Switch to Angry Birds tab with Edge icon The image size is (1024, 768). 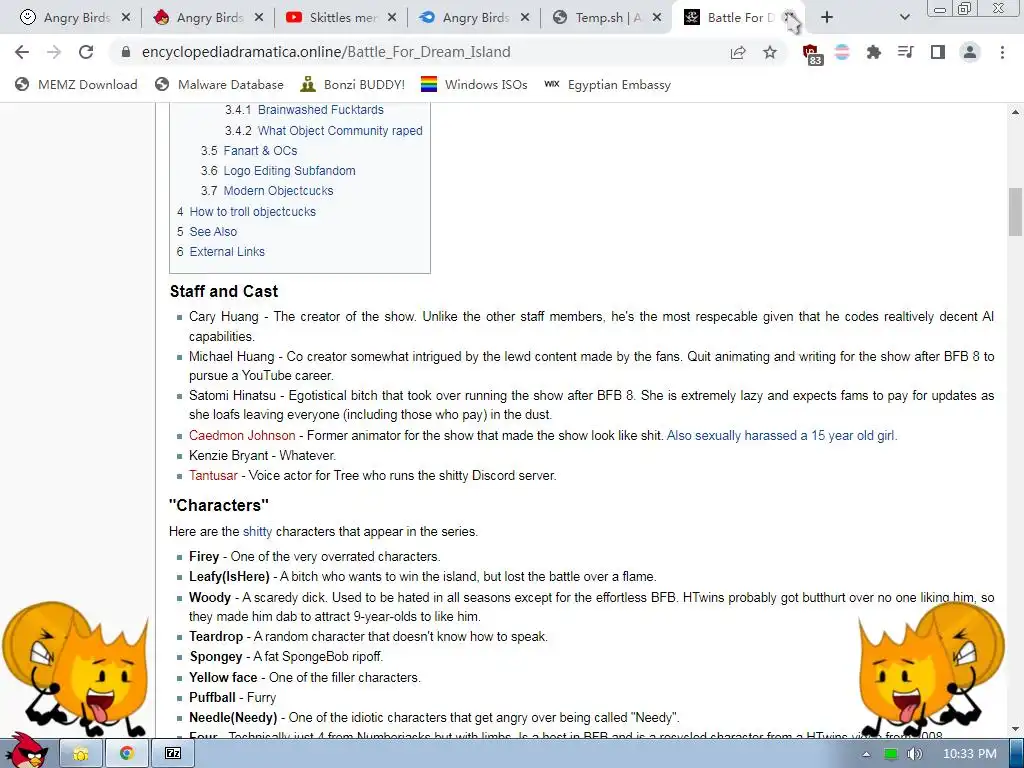click(x=474, y=18)
